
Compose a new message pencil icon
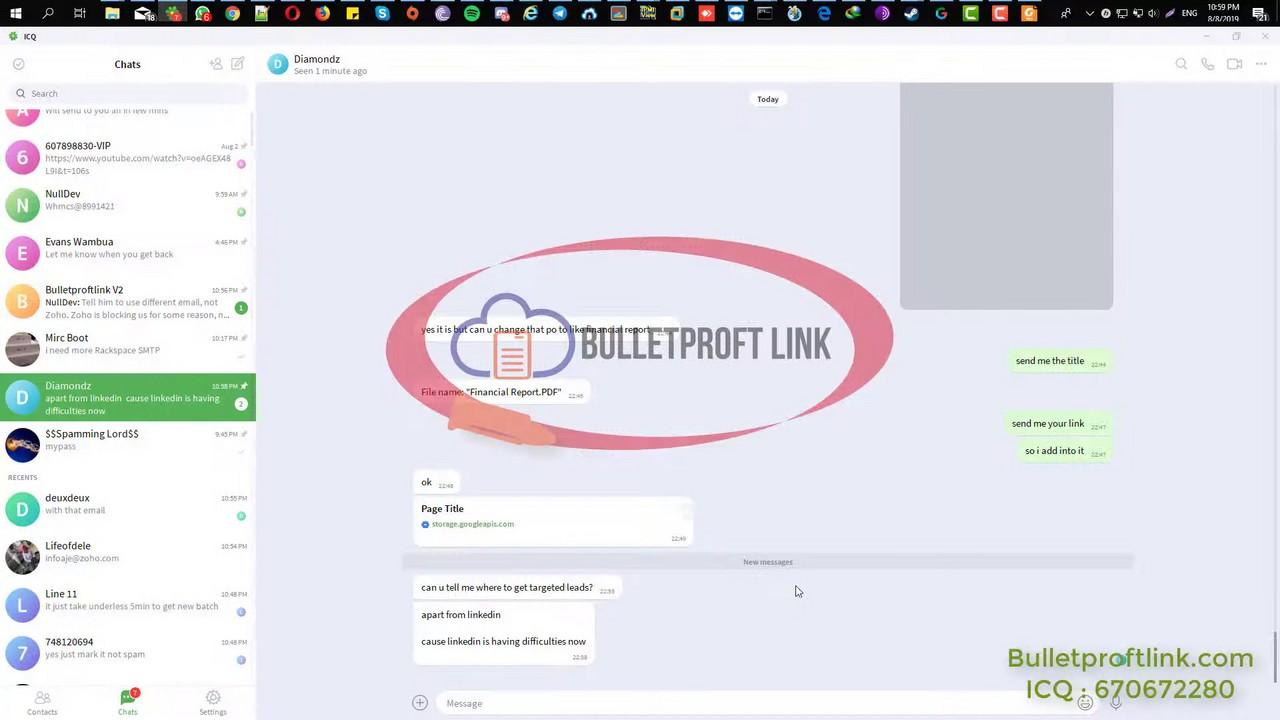click(238, 64)
